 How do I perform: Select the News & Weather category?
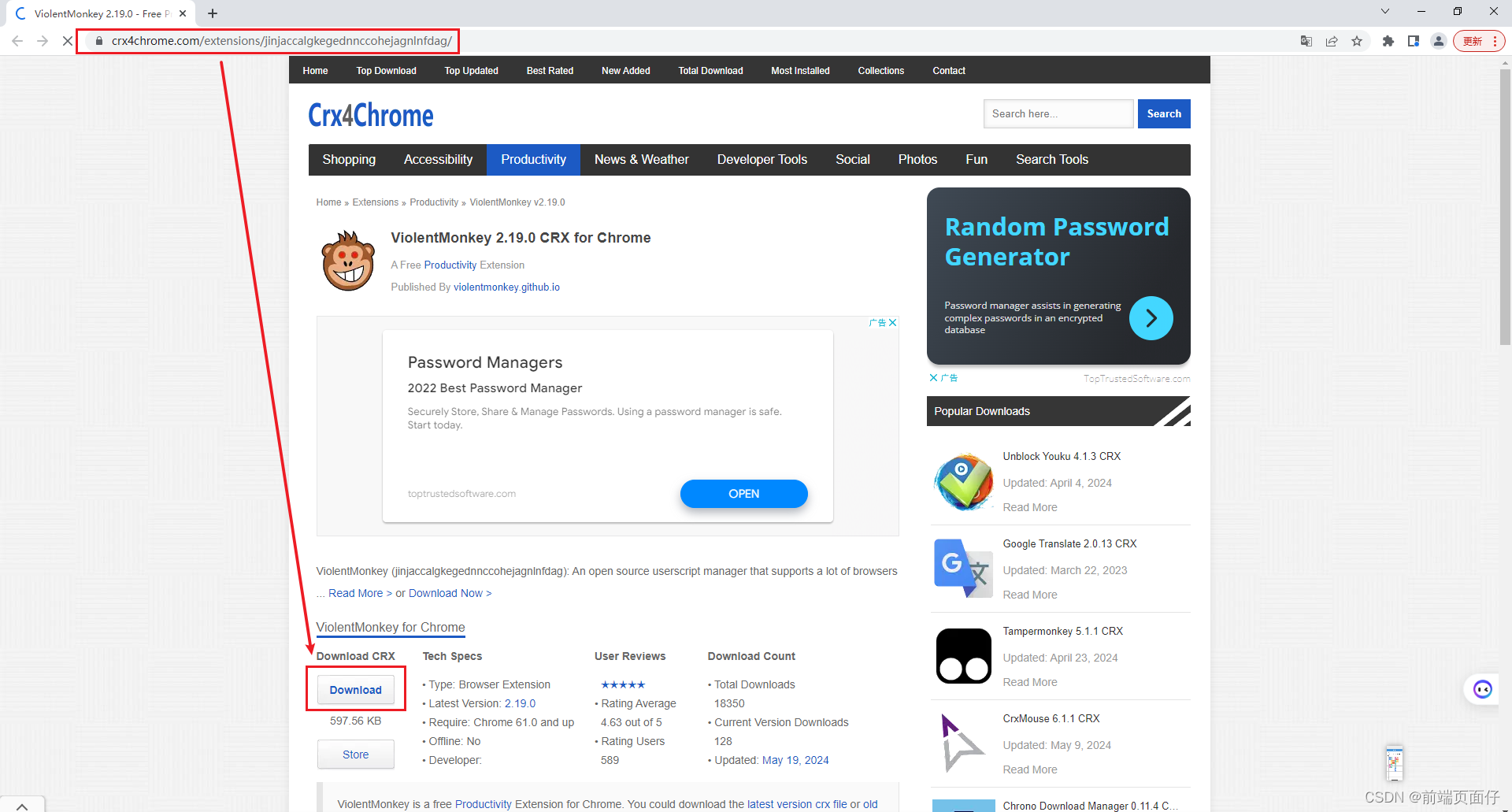[x=641, y=160]
